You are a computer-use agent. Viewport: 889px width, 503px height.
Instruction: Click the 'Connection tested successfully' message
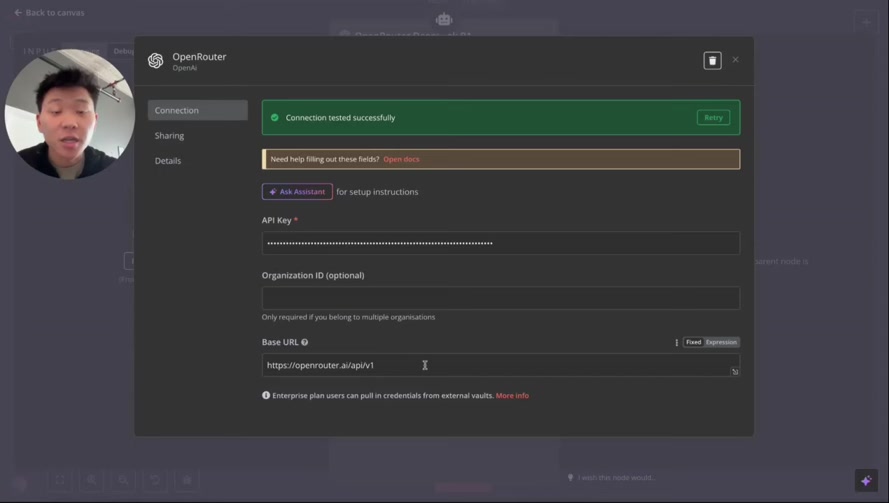click(340, 118)
